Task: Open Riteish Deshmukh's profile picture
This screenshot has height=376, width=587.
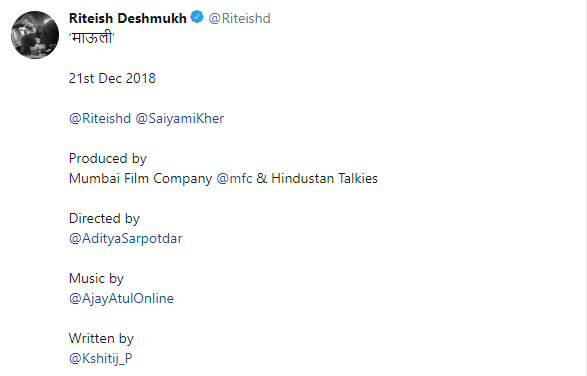Action: (35, 35)
